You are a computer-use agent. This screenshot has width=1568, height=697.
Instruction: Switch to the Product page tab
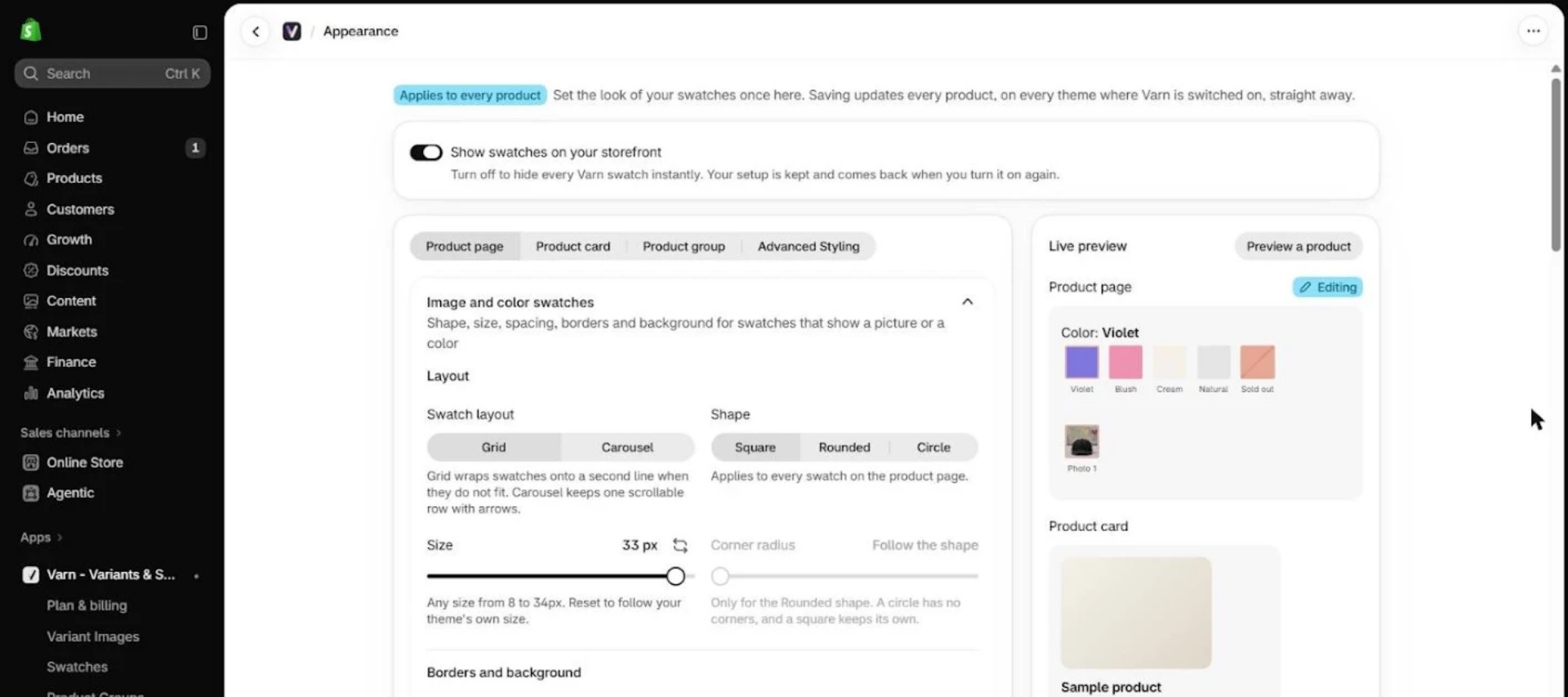465,246
